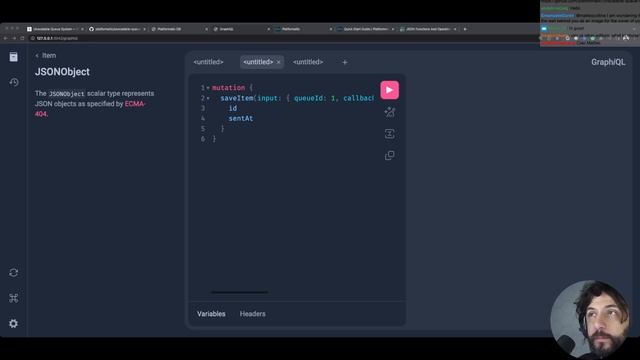
Task: Switch to the JSON Functions browser tab
Action: [428, 29]
